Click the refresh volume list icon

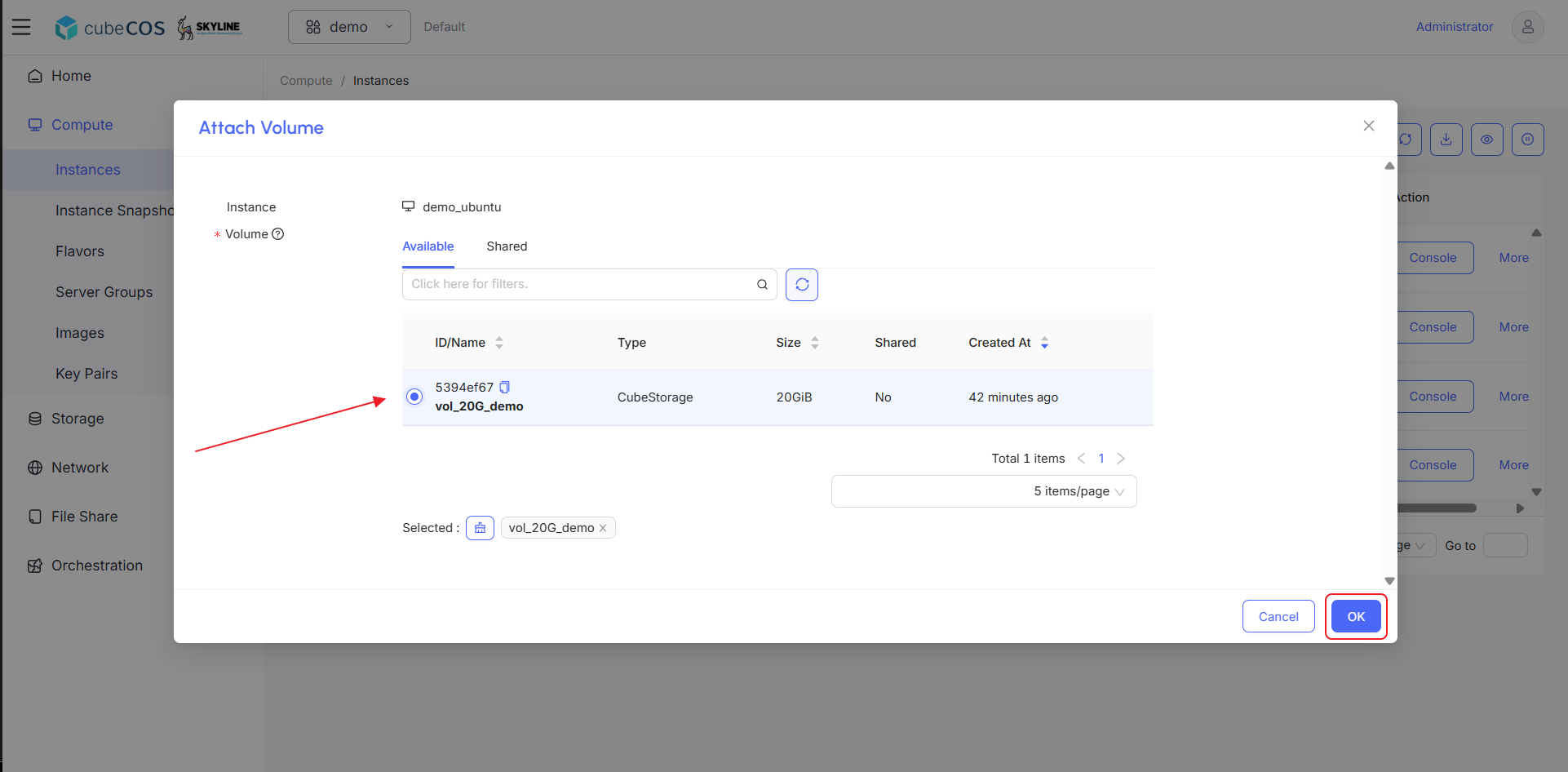(x=802, y=285)
